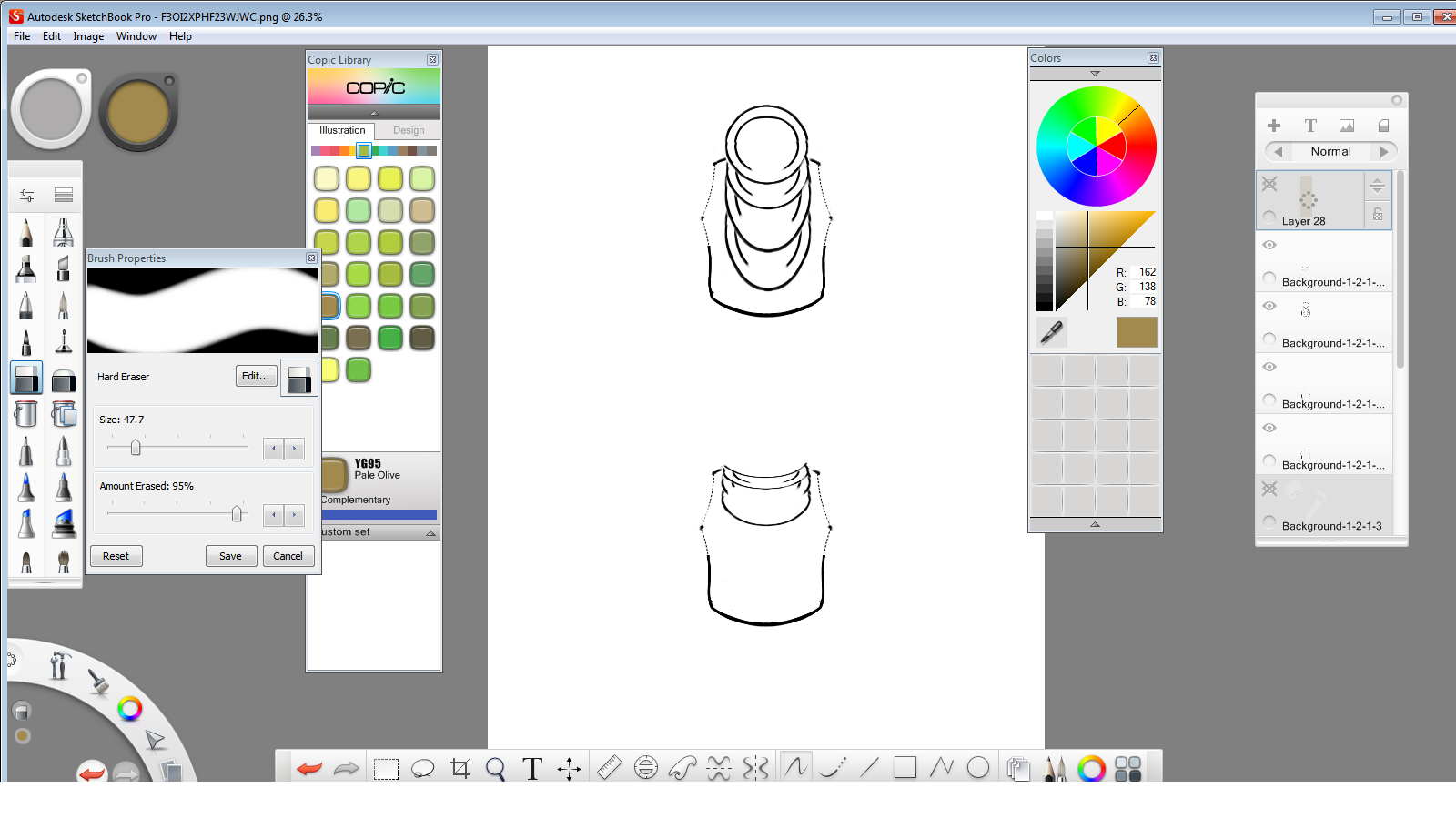Hide the second Background-1-2-1 layer
Image resolution: width=1456 pixels, height=819 pixels.
[1269, 306]
